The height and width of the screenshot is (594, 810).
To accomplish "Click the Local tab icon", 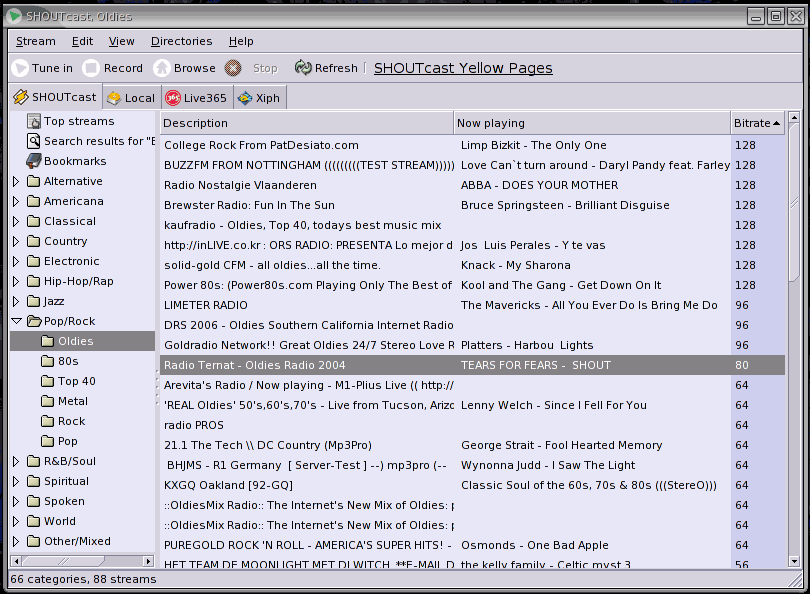I will coord(114,98).
